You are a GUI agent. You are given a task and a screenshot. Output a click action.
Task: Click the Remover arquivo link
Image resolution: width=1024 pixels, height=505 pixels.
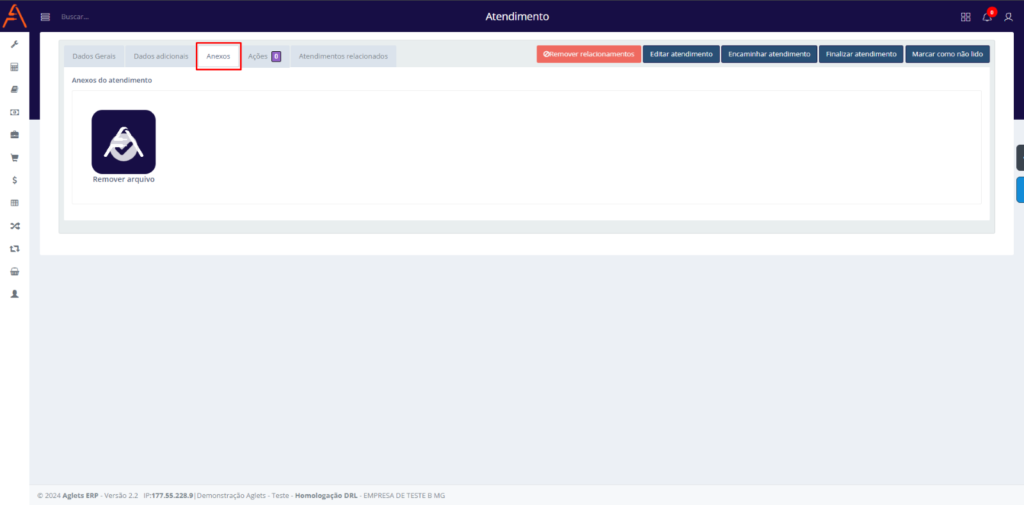pos(123,179)
